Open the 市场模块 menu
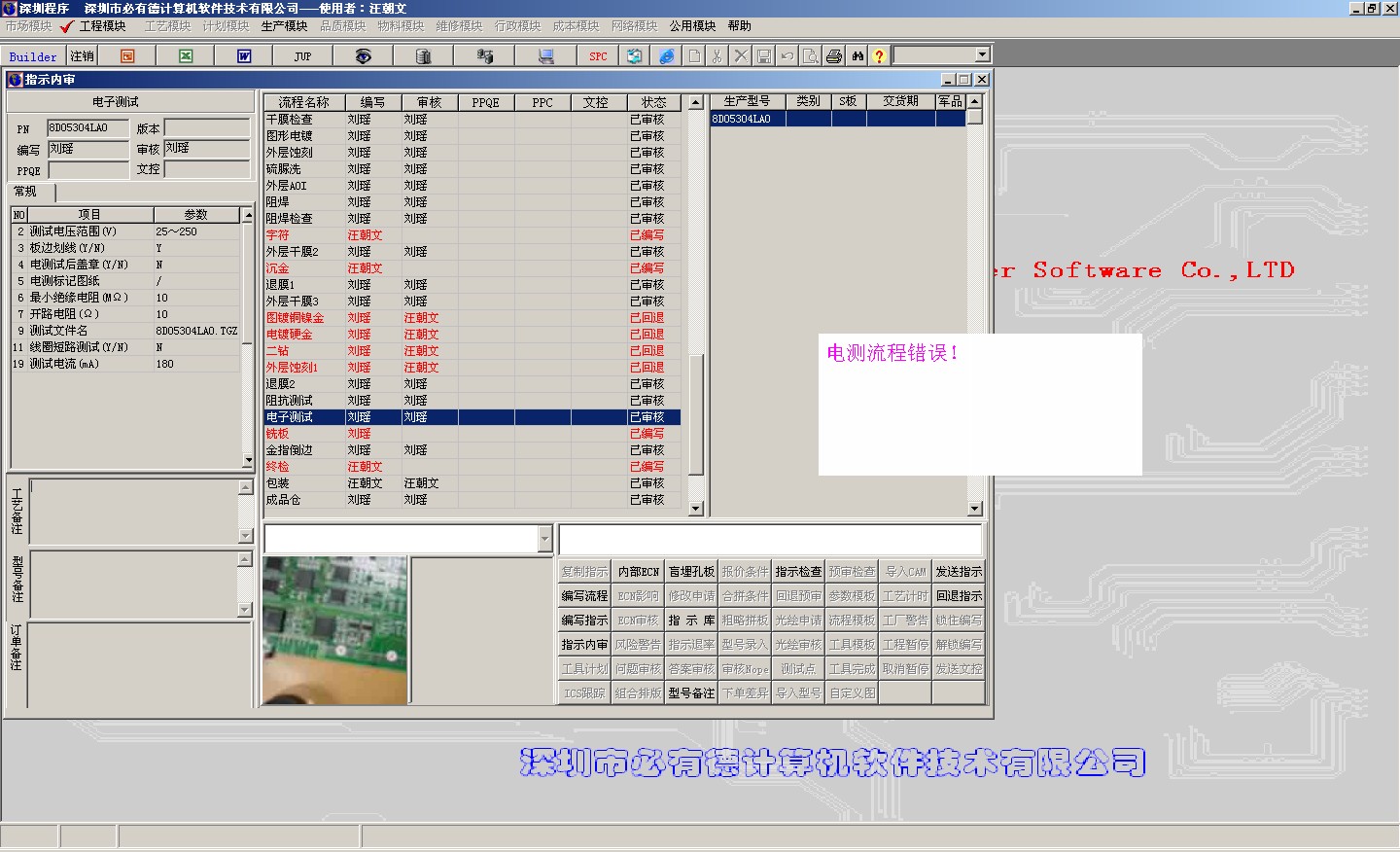The height and width of the screenshot is (852, 1400). point(28,26)
